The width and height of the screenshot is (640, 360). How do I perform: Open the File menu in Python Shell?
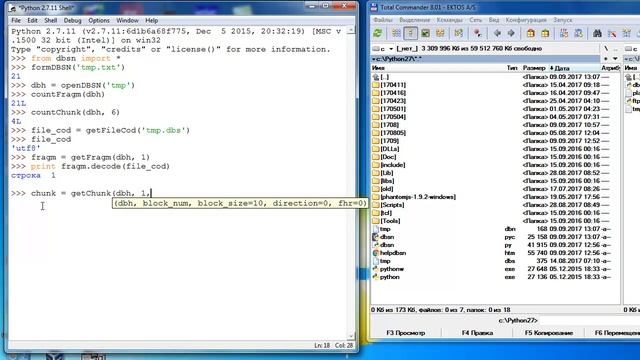(16, 20)
